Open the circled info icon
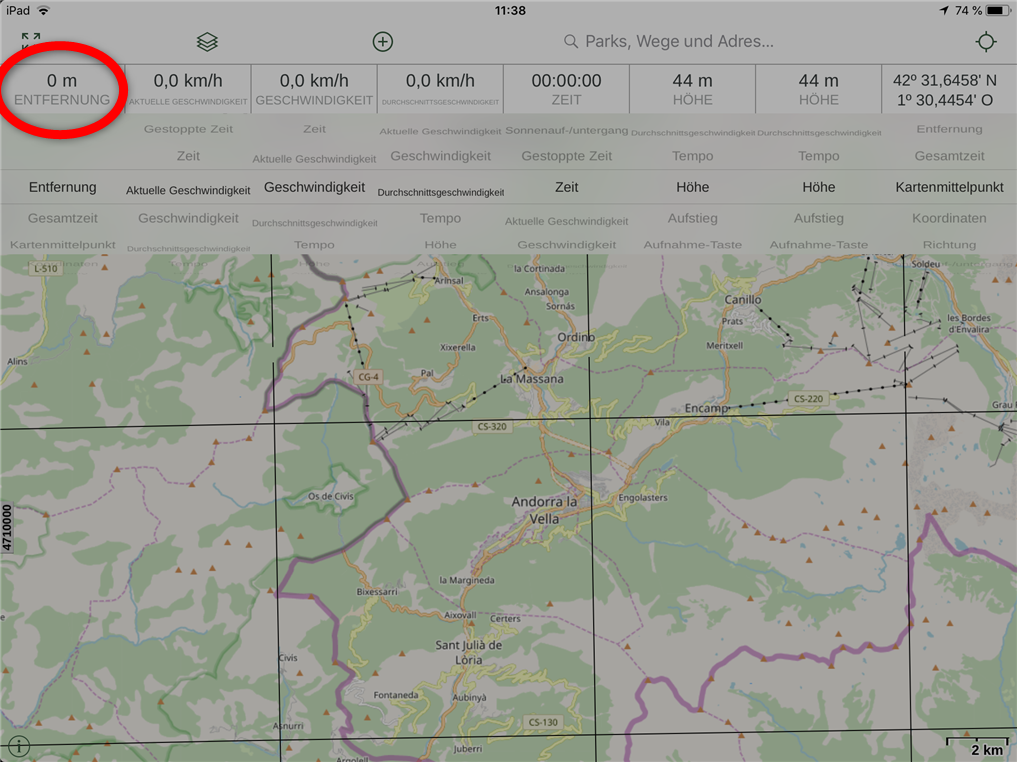1017x762 pixels. (x=19, y=745)
